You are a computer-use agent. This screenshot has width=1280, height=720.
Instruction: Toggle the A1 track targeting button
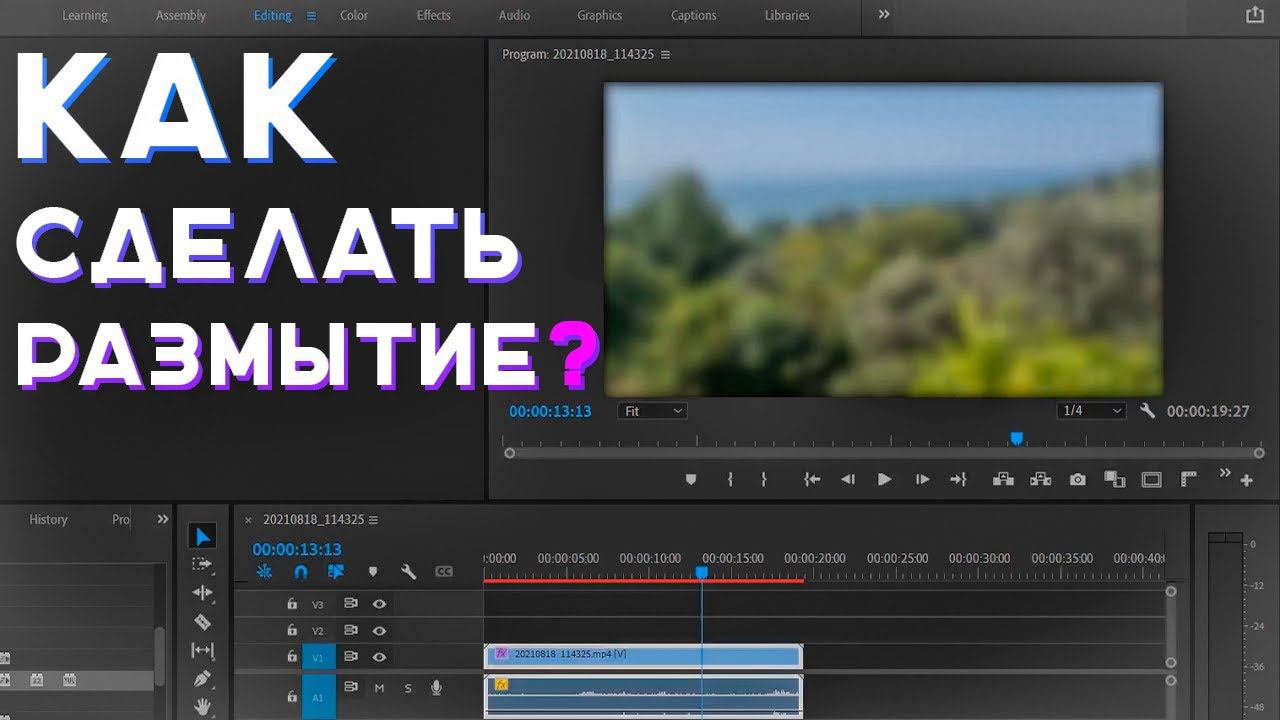(x=319, y=696)
